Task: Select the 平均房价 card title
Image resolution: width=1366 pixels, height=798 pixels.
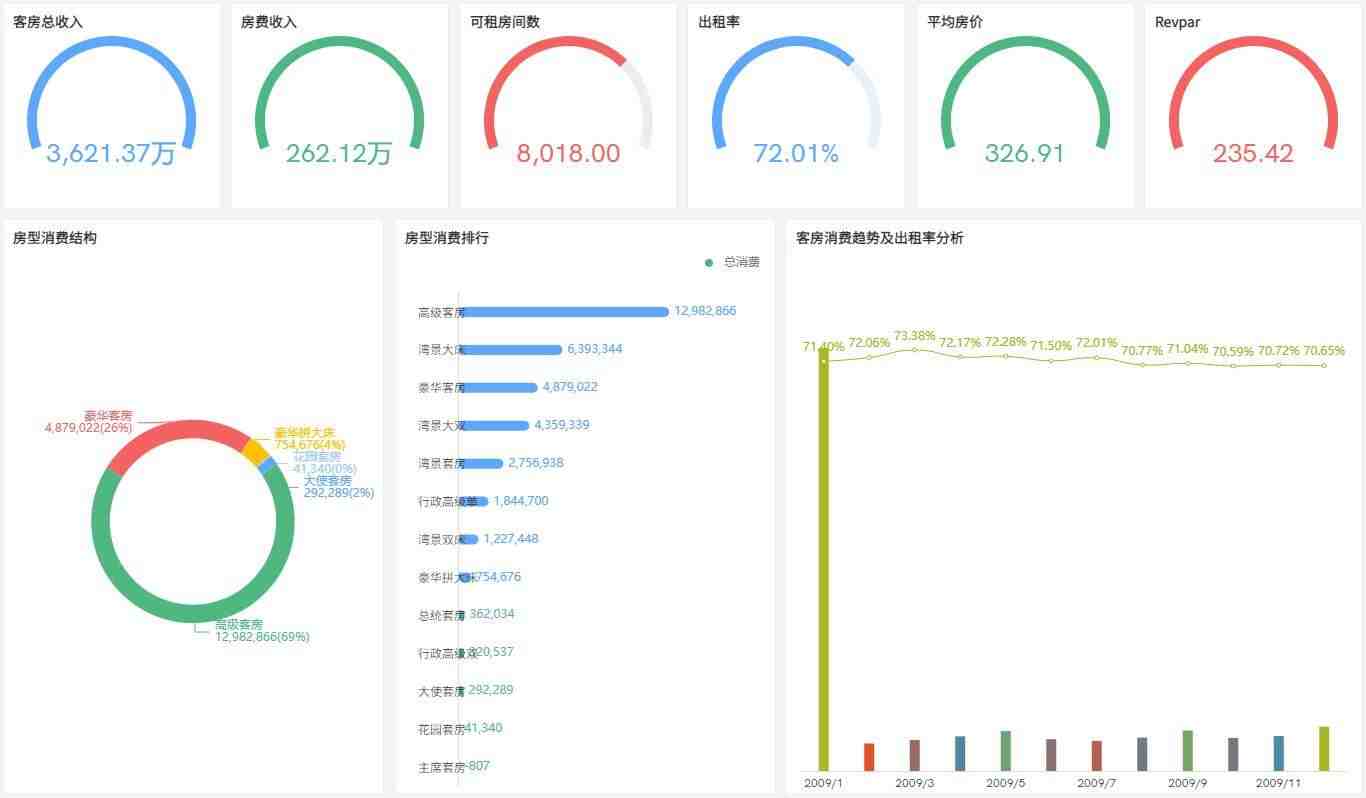Action: [955, 22]
